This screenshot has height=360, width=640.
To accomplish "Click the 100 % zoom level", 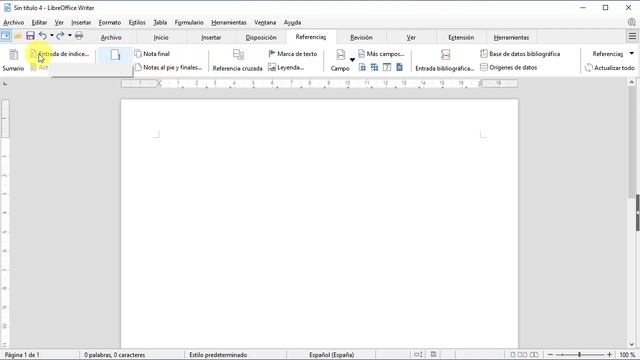I will pyautogui.click(x=627, y=355).
